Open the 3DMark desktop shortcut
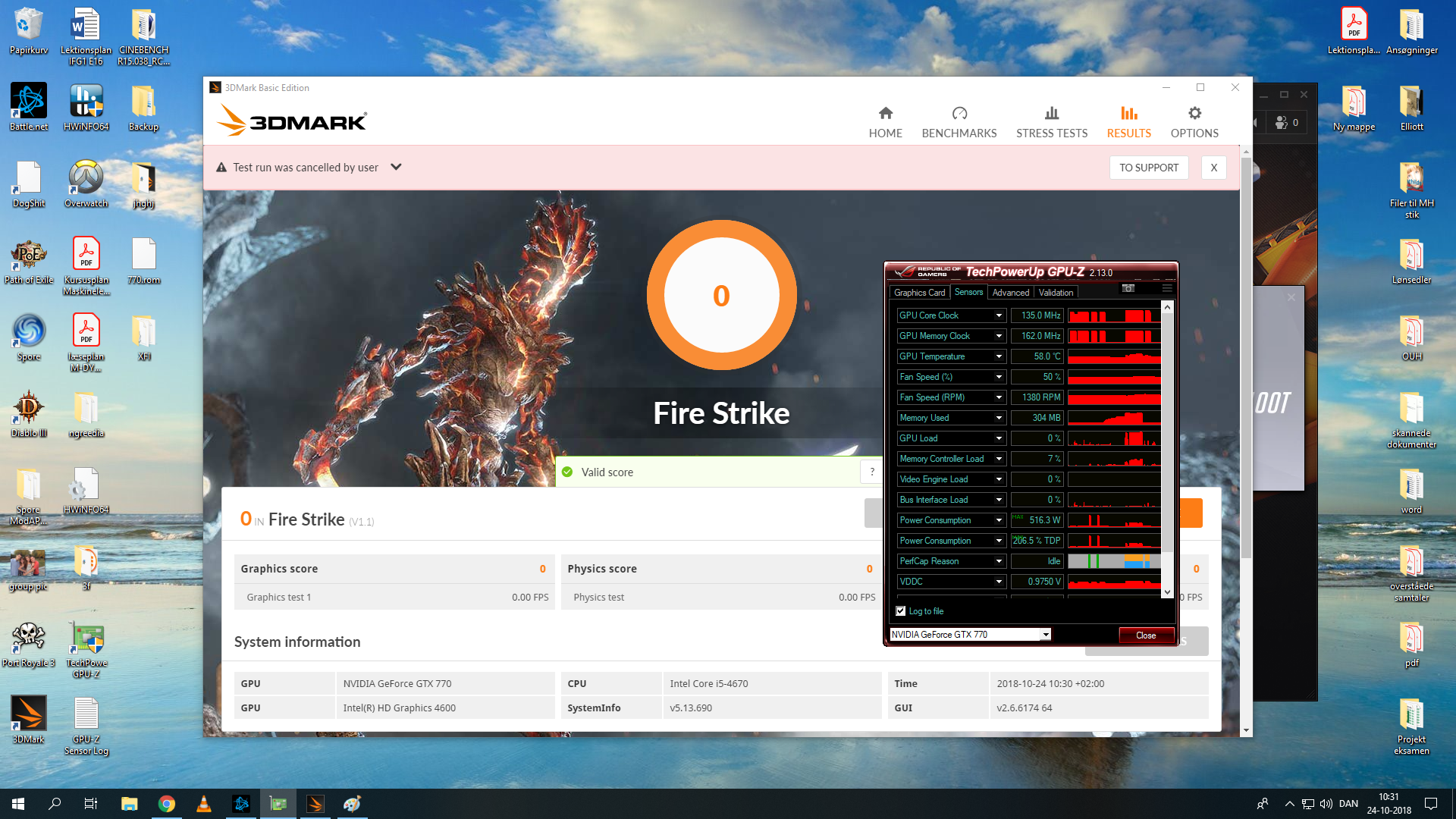The height and width of the screenshot is (819, 1456). point(29,720)
